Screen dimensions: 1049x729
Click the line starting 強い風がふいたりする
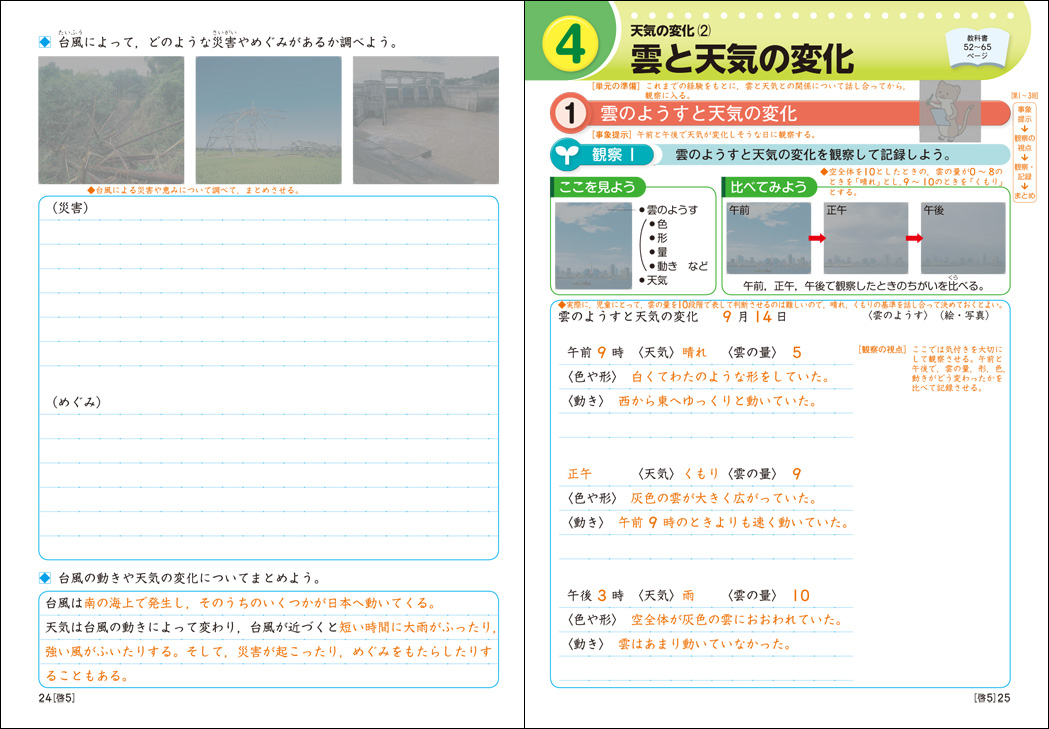point(268,651)
